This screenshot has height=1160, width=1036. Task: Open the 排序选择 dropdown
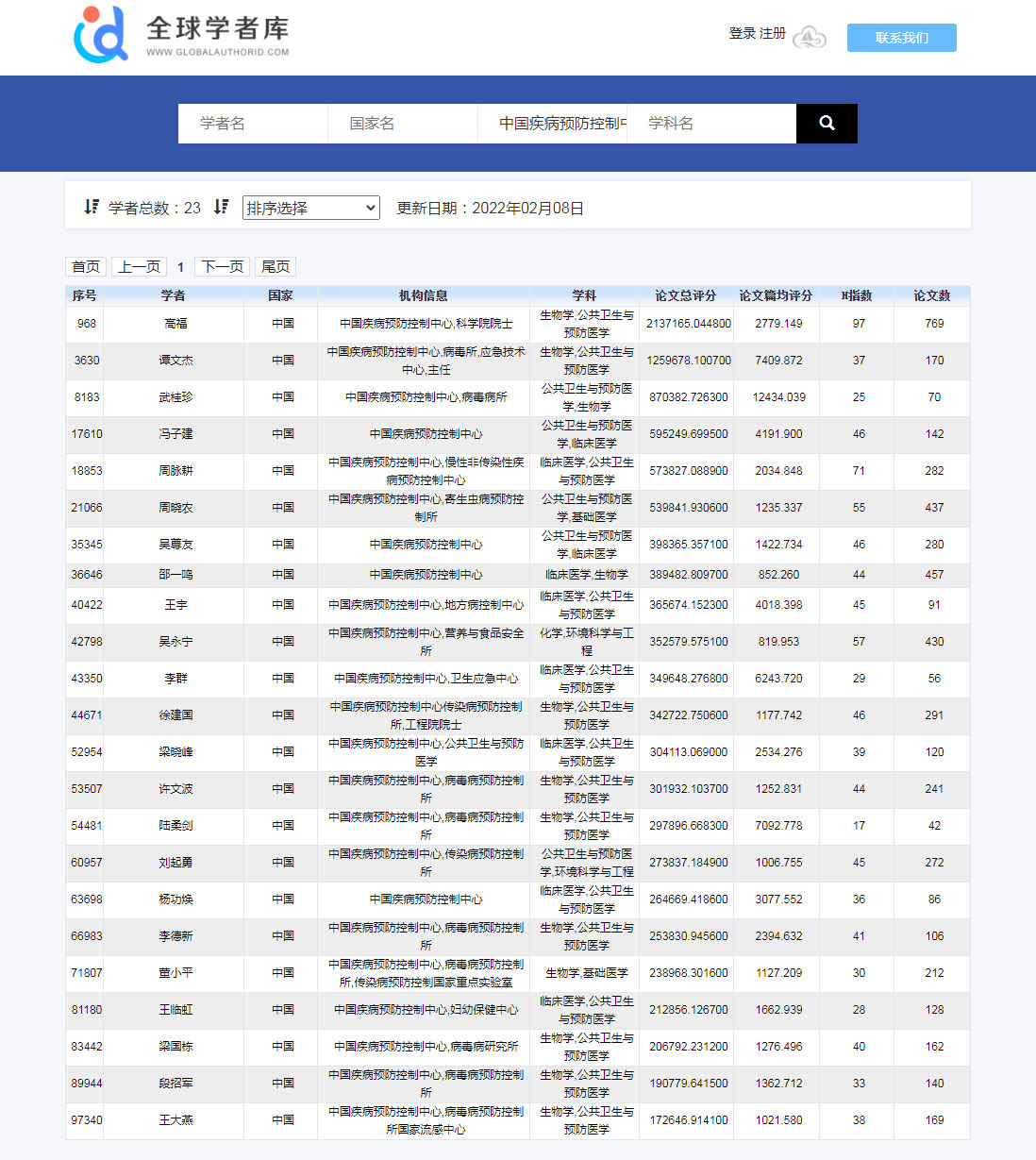(310, 208)
